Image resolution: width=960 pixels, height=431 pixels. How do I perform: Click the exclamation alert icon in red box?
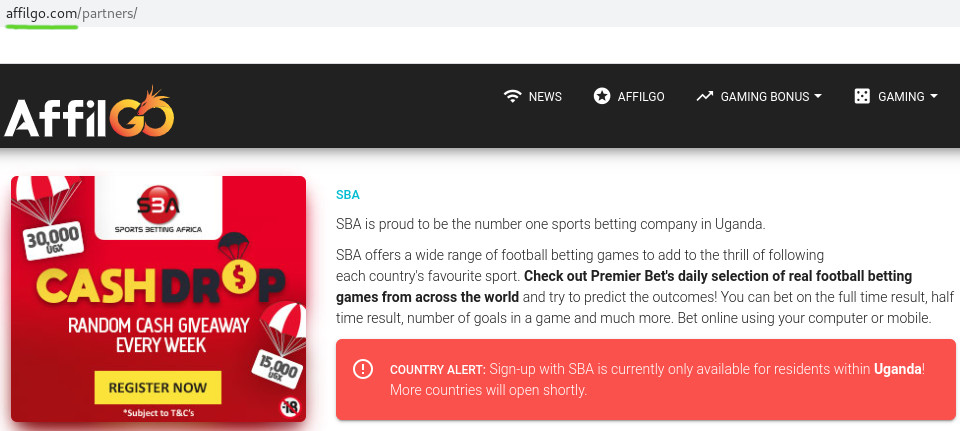[363, 369]
